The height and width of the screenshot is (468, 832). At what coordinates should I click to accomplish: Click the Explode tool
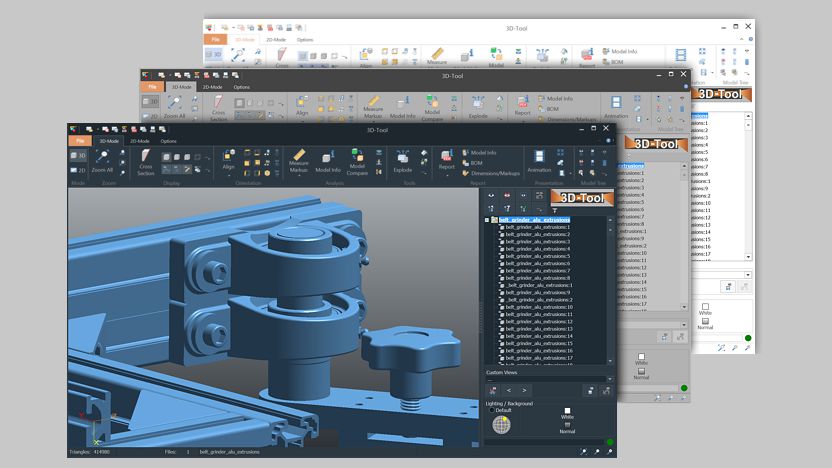403,160
